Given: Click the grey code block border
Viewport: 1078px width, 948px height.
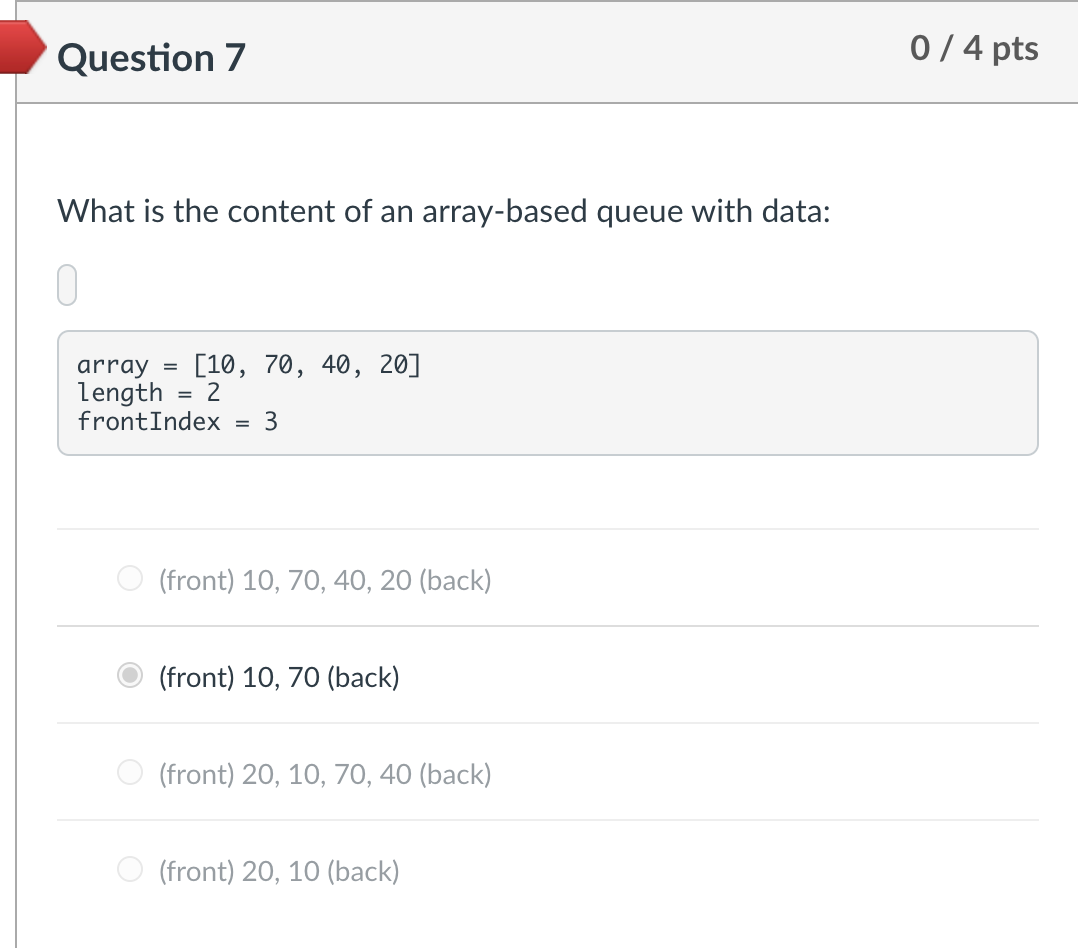Looking at the screenshot, I should pos(548,332).
